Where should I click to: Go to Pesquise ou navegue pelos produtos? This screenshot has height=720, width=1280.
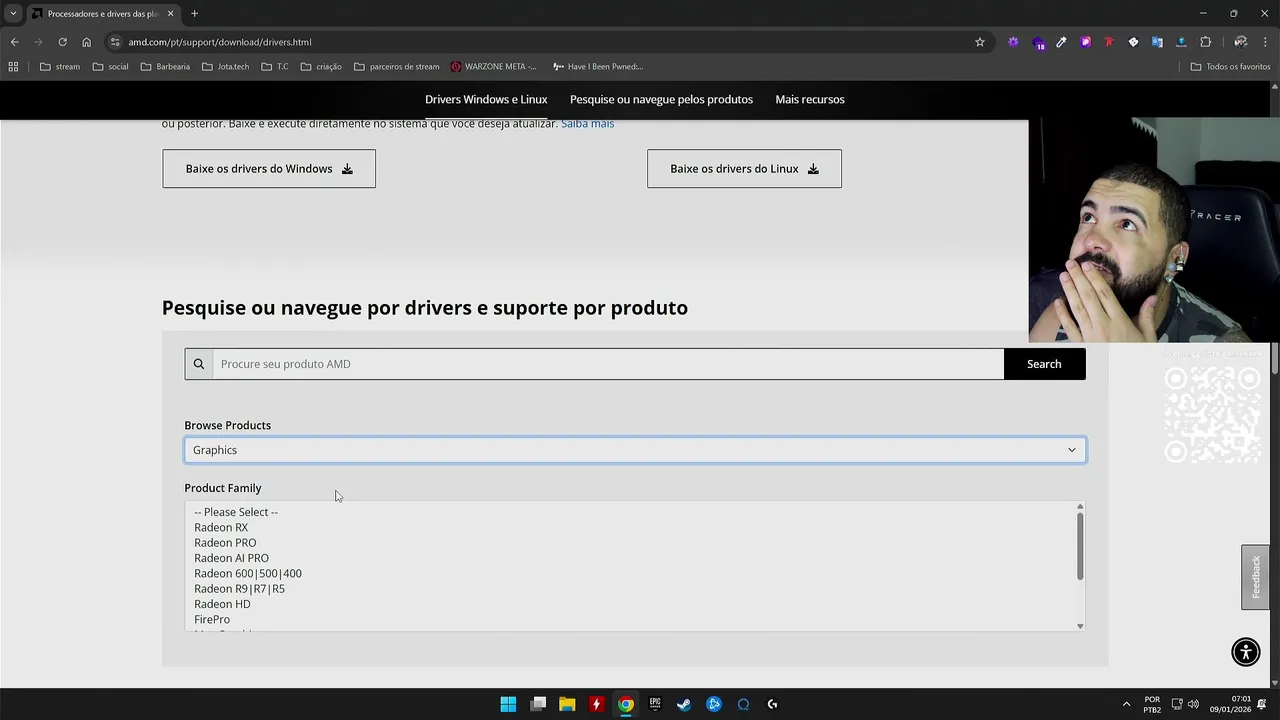click(x=661, y=99)
